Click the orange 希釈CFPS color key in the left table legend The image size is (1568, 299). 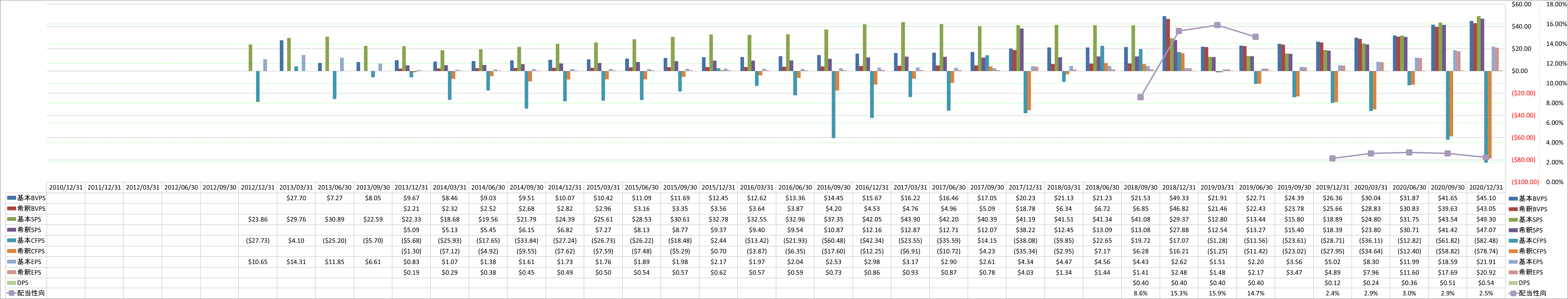(x=12, y=251)
